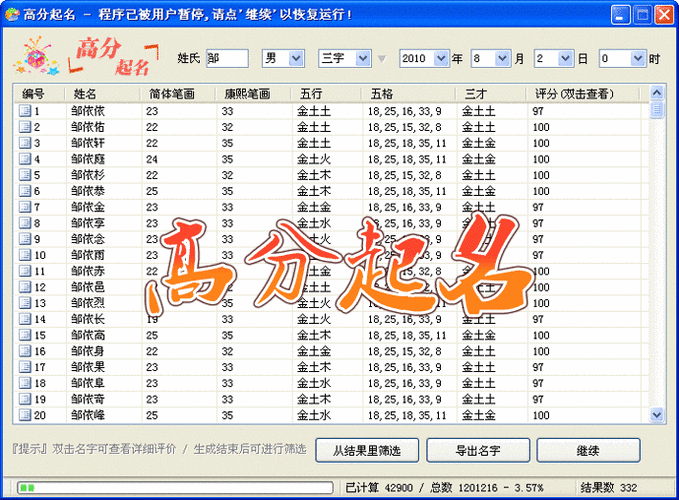Image resolution: width=679 pixels, height=500 pixels.
Task: Click the row icon for entry 20
Action: coord(25,415)
